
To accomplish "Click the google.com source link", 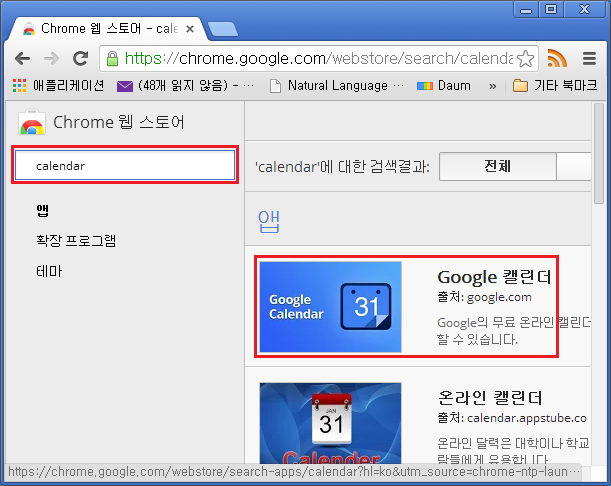I will pos(499,297).
